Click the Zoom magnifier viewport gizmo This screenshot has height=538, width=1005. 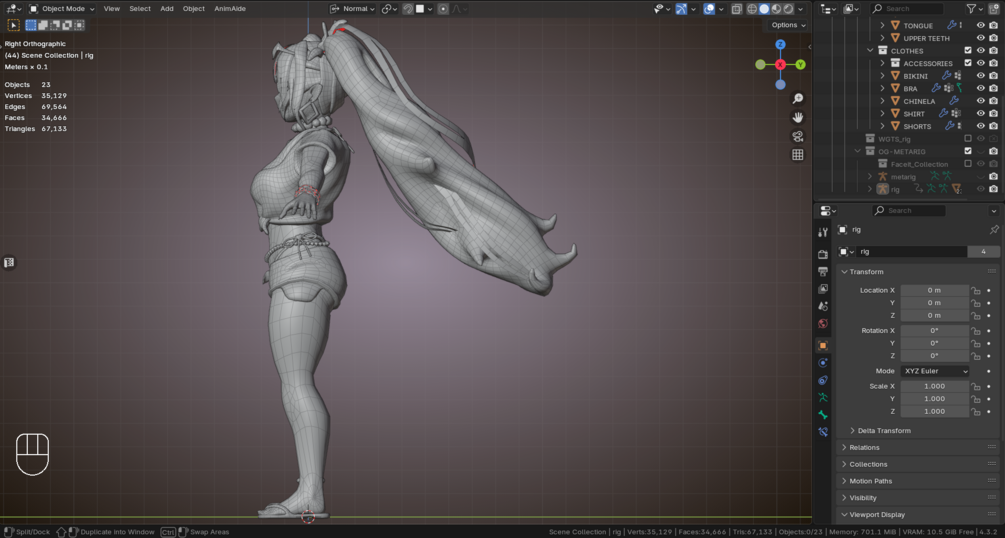[797, 98]
